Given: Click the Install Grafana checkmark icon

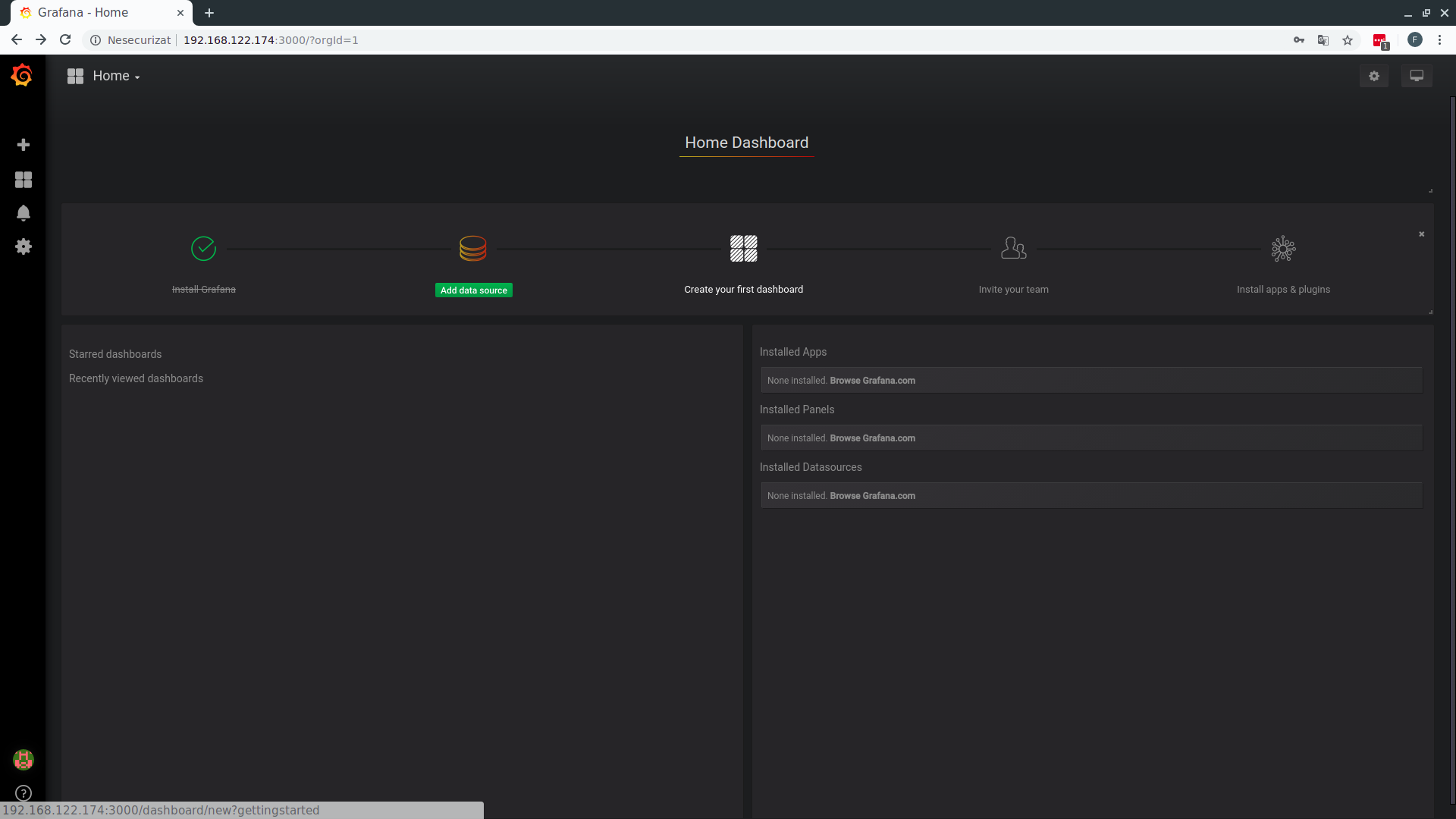Looking at the screenshot, I should point(203,249).
